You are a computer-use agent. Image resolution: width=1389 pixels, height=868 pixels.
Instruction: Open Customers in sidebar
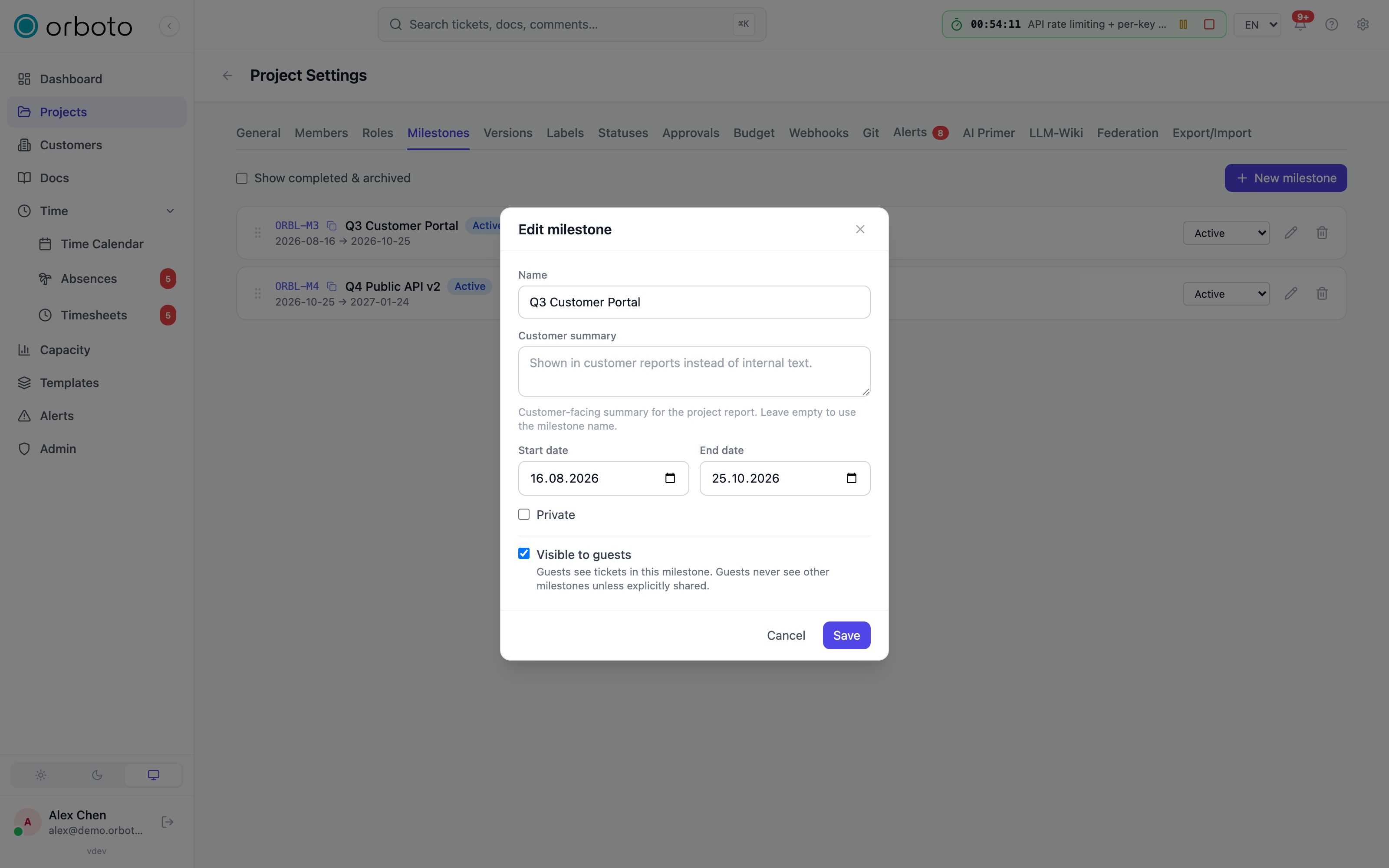pyautogui.click(x=96, y=145)
